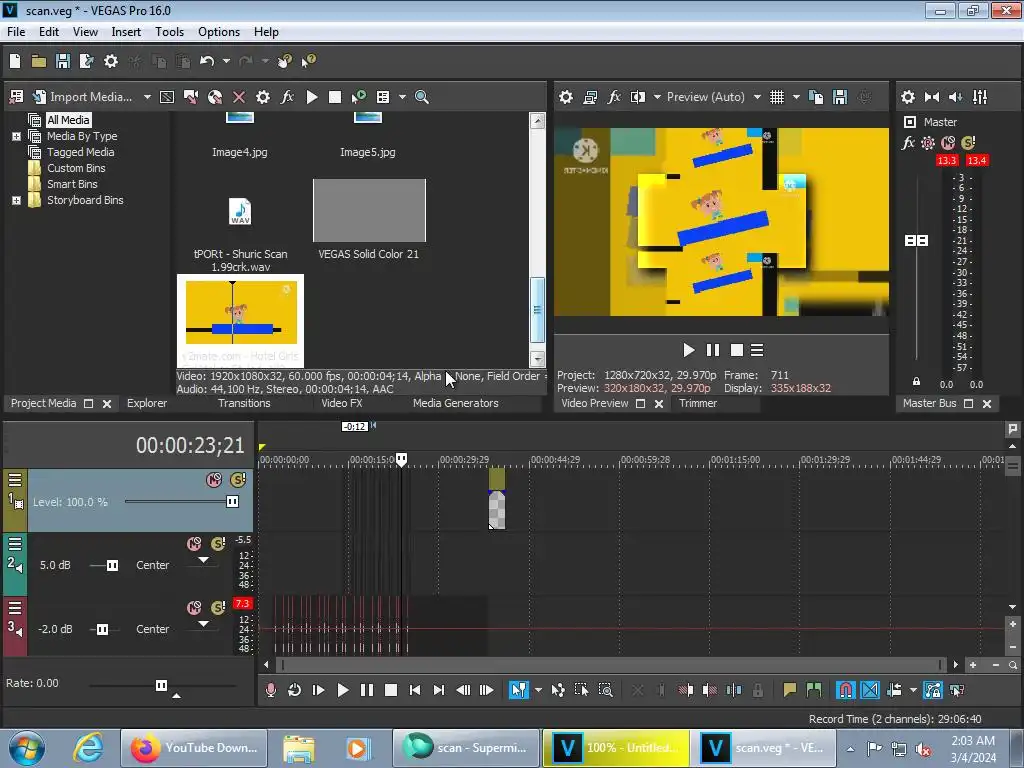This screenshot has width=1024, height=768.
Task: Solo video track 1
Action: [238, 480]
